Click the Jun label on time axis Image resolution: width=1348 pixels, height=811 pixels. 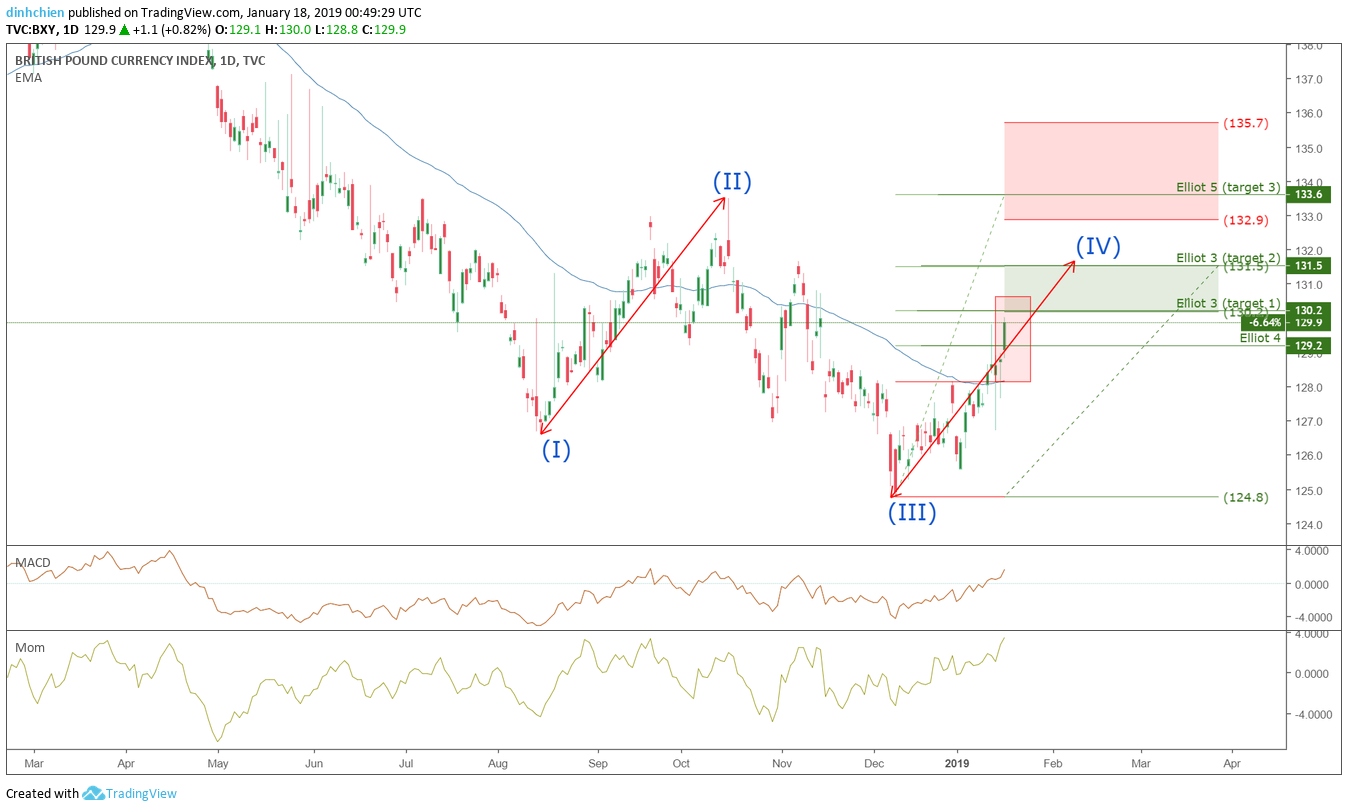click(x=313, y=762)
